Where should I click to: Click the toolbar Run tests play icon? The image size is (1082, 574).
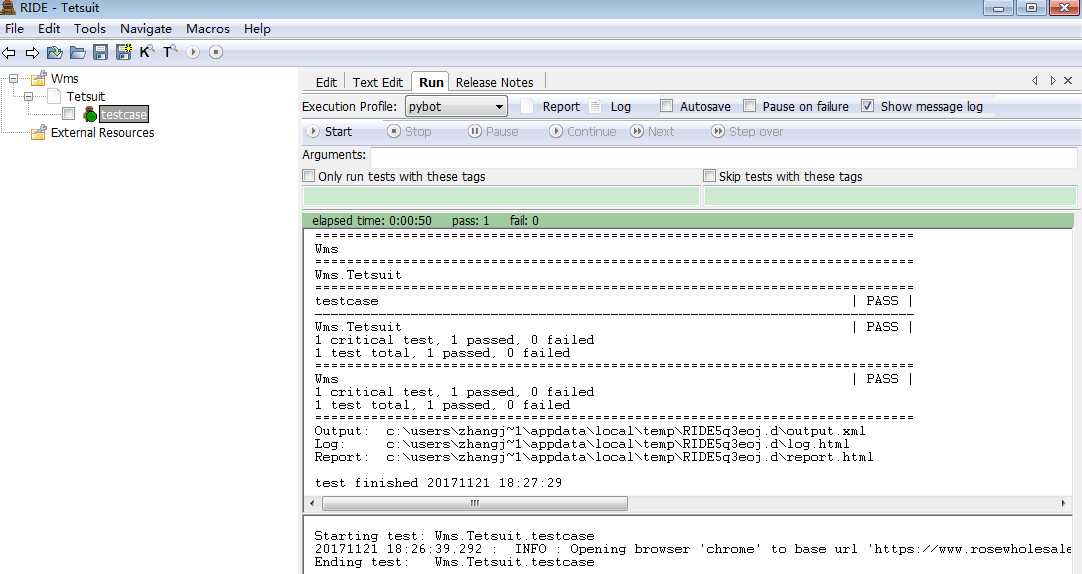pos(193,52)
